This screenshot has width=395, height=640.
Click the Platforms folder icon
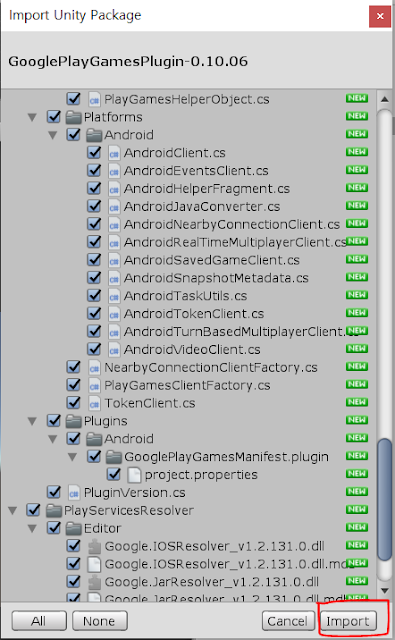(x=73, y=117)
